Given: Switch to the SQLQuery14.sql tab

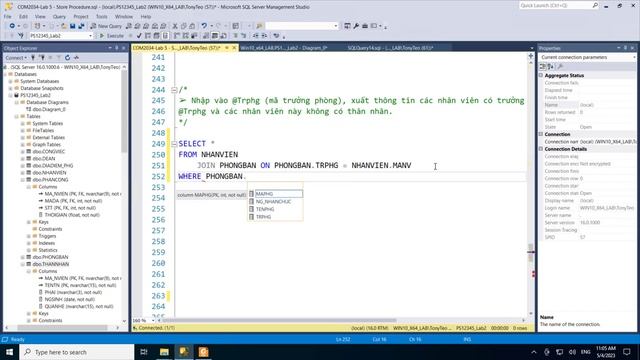Looking at the screenshot, I should [x=391, y=48].
